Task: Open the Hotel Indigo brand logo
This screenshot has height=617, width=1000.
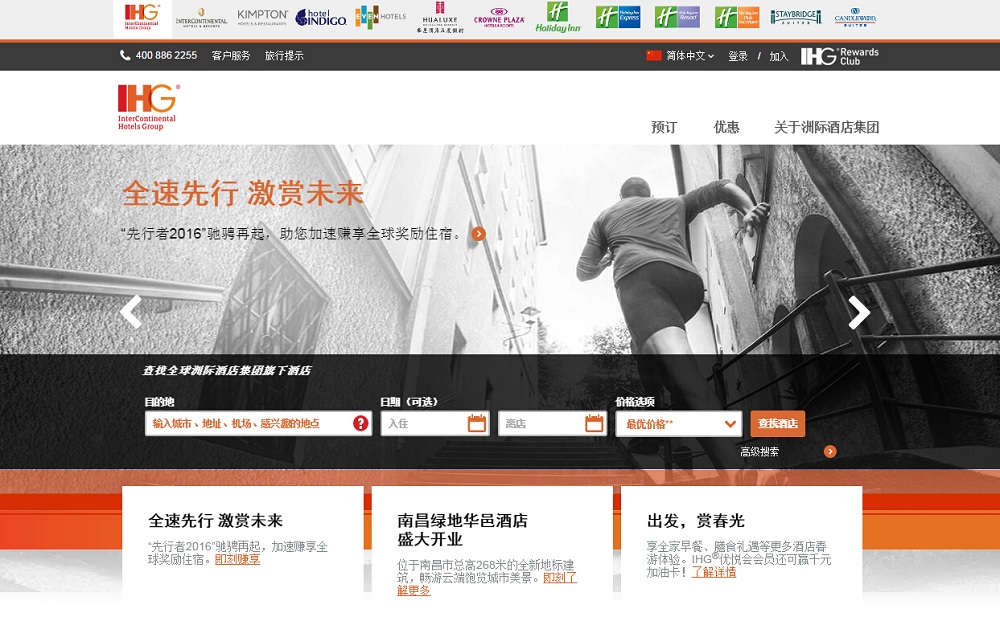Action: tap(321, 17)
